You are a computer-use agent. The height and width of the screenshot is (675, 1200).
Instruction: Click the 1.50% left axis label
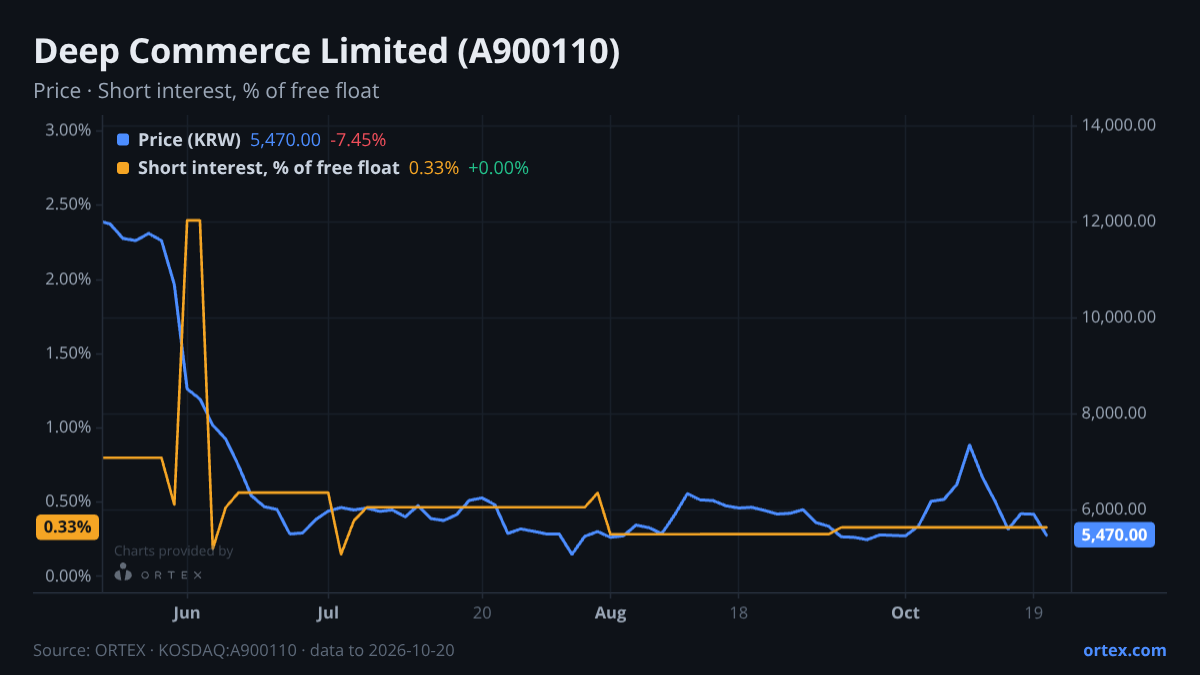pos(68,353)
